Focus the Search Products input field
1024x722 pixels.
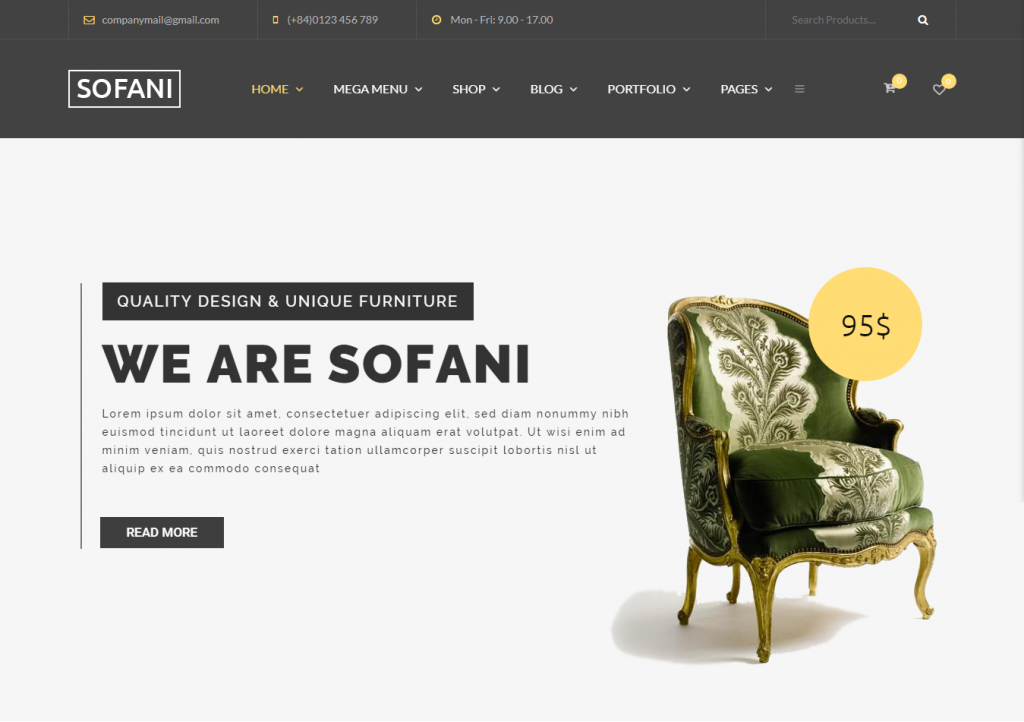click(x=849, y=20)
